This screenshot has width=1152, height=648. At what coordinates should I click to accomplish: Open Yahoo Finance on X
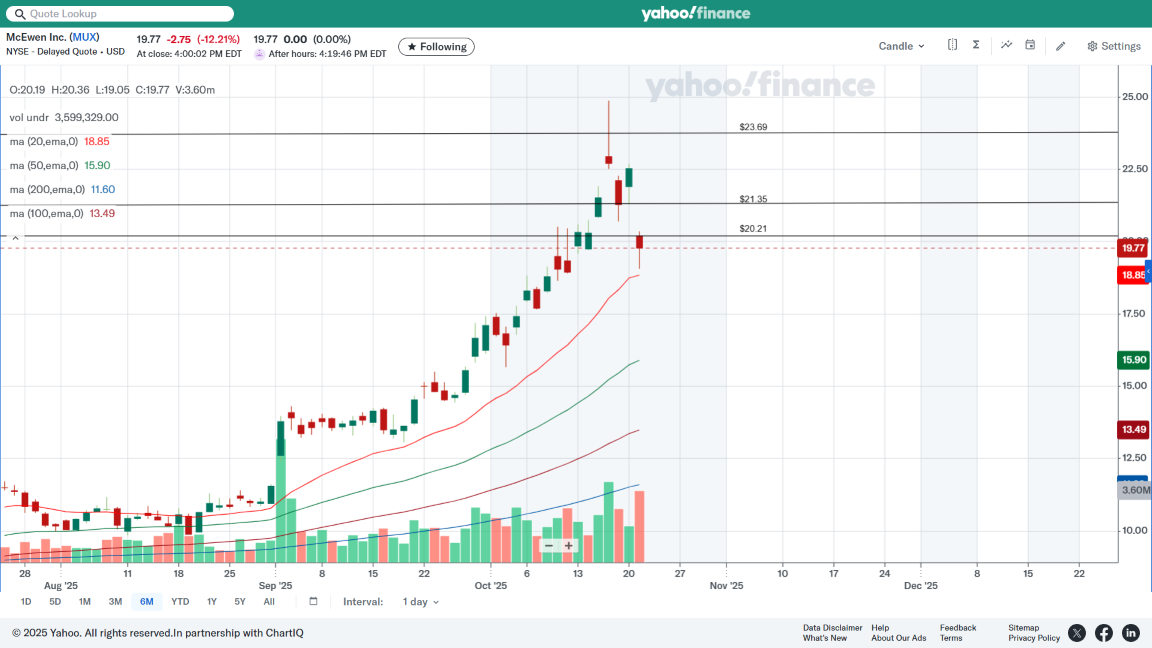(x=1077, y=633)
